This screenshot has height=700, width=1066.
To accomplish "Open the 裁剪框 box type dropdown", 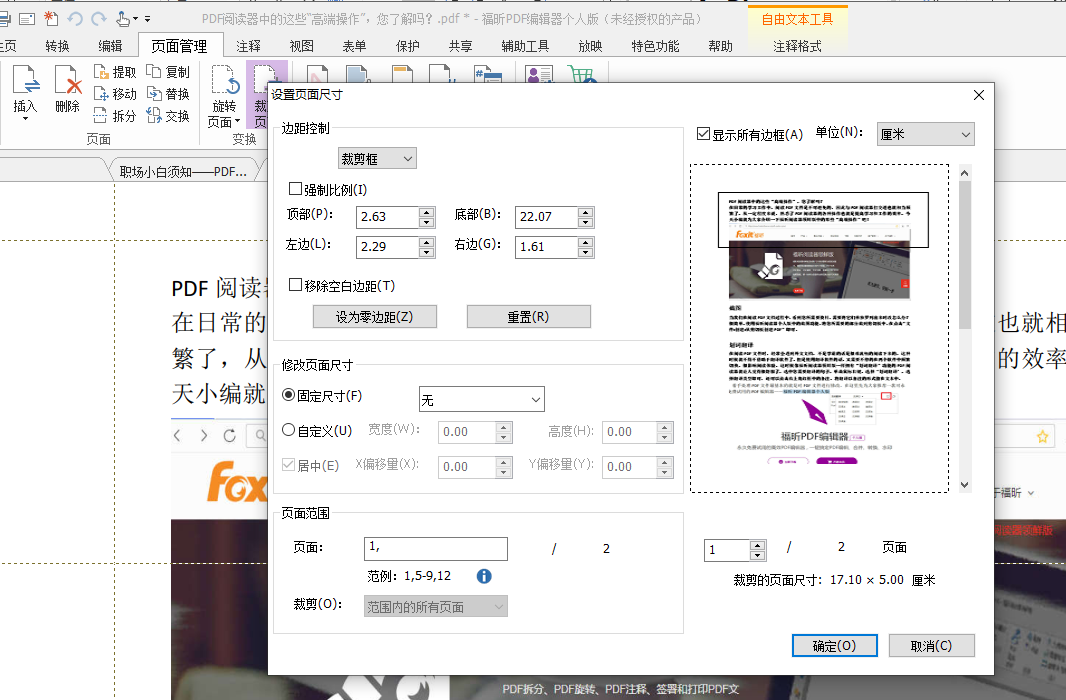I will tap(377, 158).
